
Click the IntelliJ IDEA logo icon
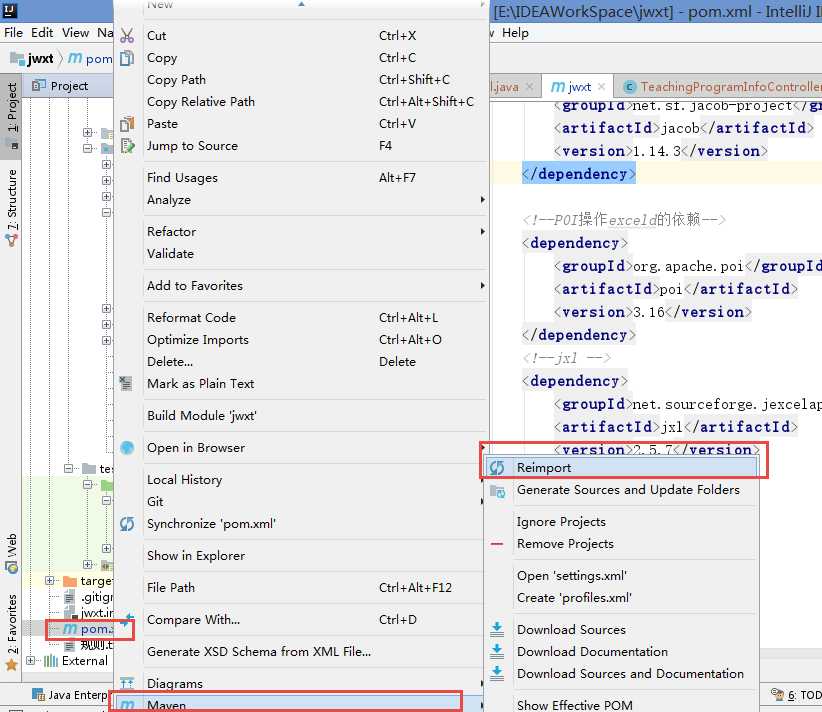tap(10, 10)
